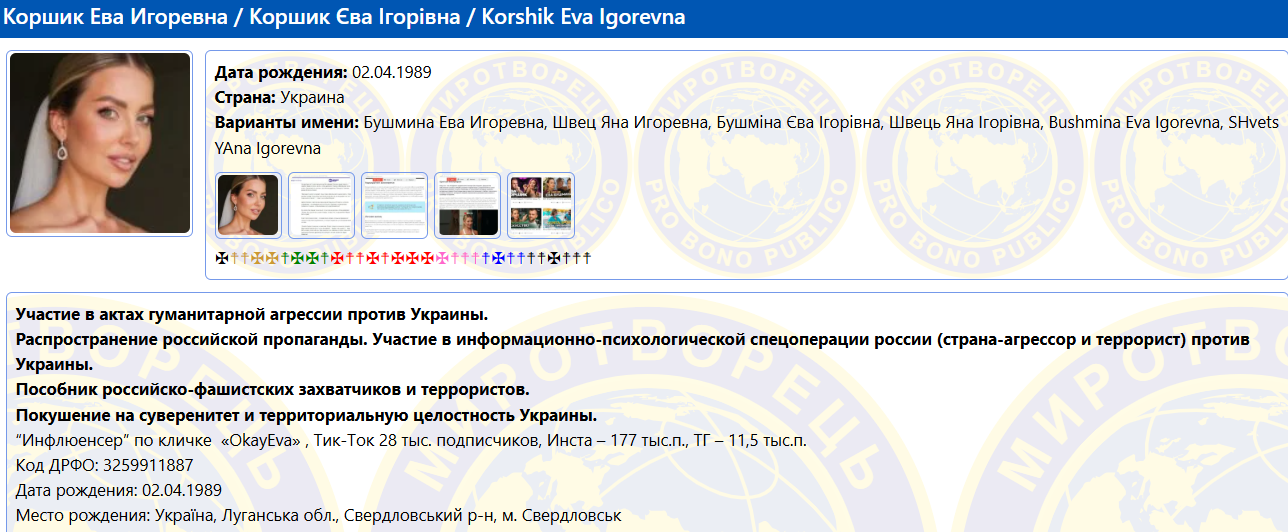Image resolution: width=1288 pixels, height=532 pixels.
Task: Click the blue header title with name
Action: 346,18
